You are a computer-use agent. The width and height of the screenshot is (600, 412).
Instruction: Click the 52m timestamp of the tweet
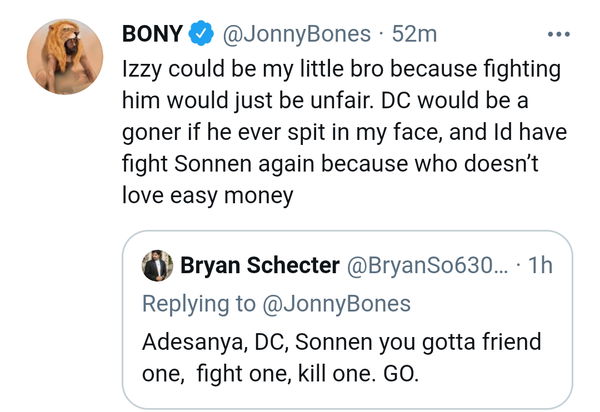tap(415, 34)
